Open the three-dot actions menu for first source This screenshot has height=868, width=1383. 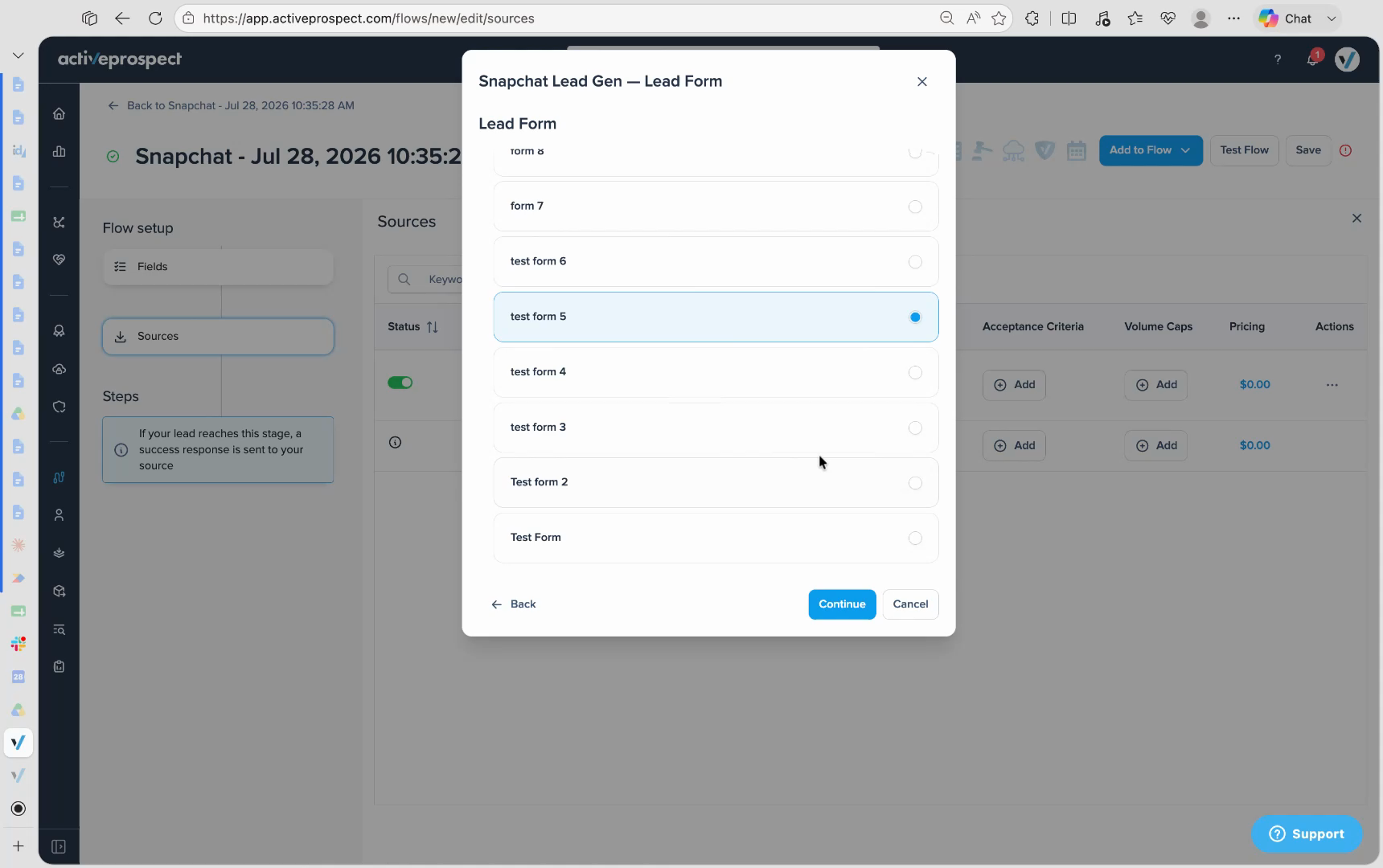[x=1332, y=385]
